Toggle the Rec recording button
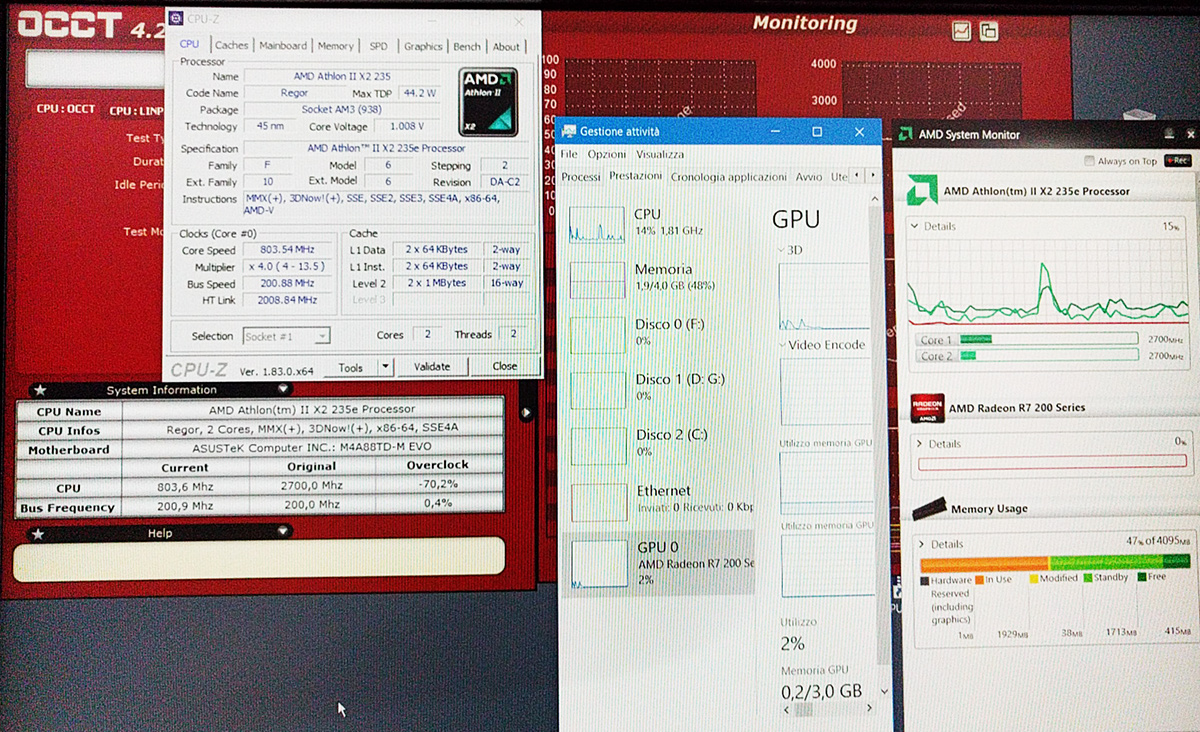Viewport: 1200px width, 732px height. point(1178,160)
